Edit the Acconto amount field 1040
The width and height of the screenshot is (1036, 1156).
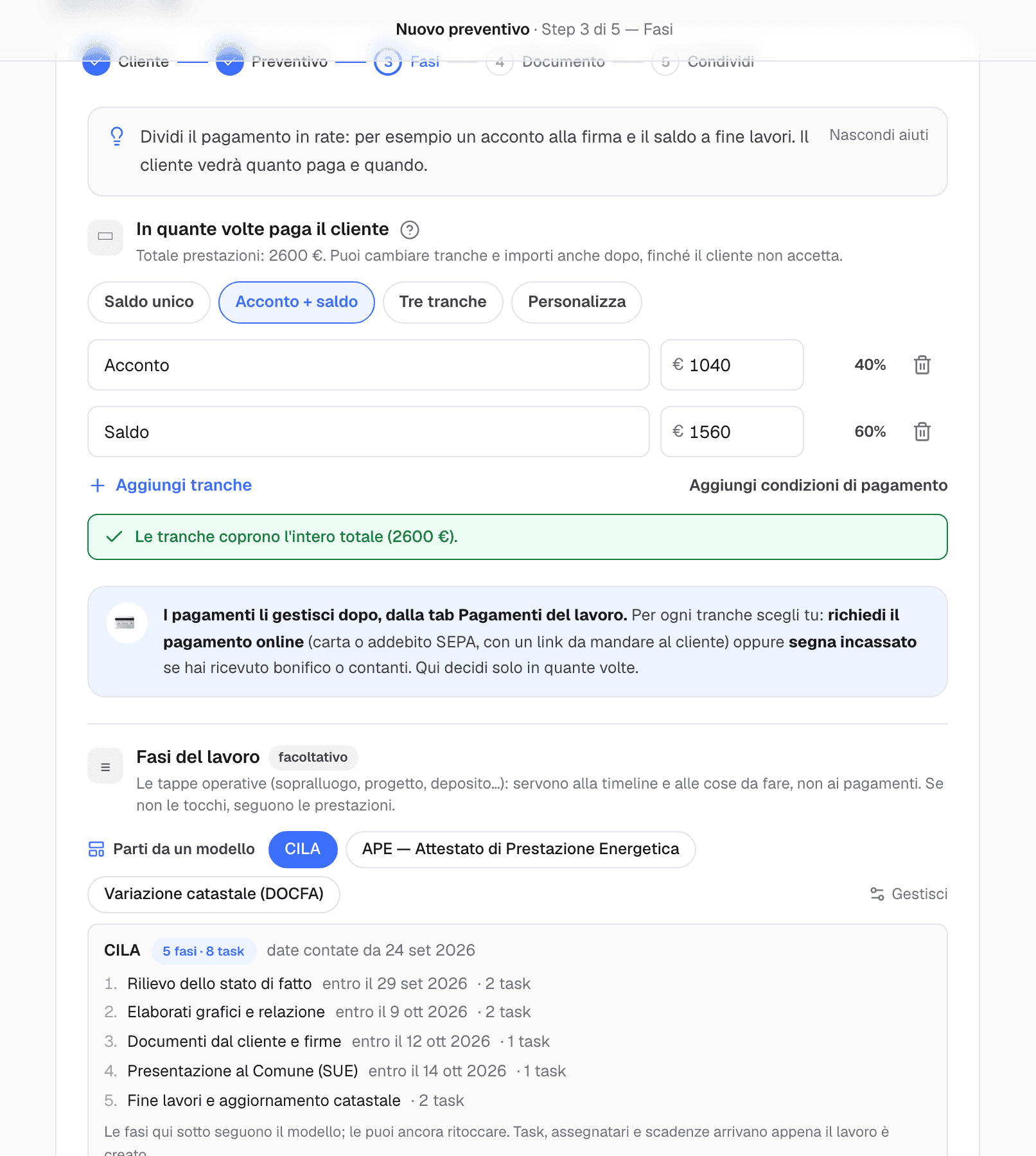click(x=732, y=365)
